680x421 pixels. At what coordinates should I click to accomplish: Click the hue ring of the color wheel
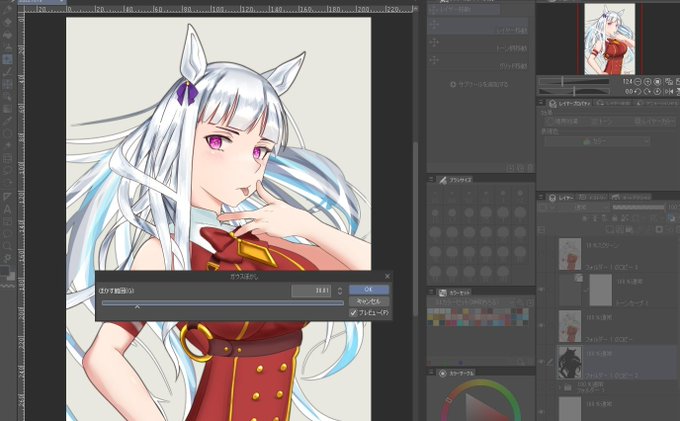[x=481, y=383]
